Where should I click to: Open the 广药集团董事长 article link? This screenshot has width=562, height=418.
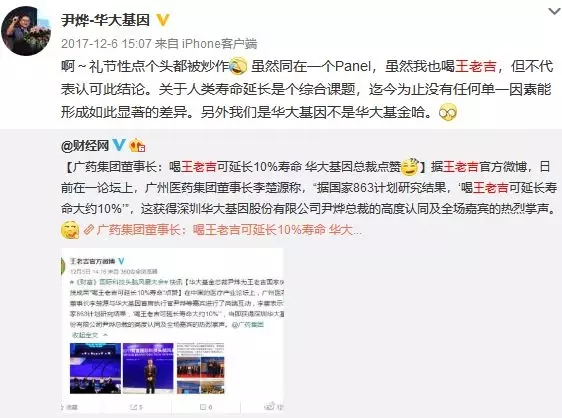223,230
